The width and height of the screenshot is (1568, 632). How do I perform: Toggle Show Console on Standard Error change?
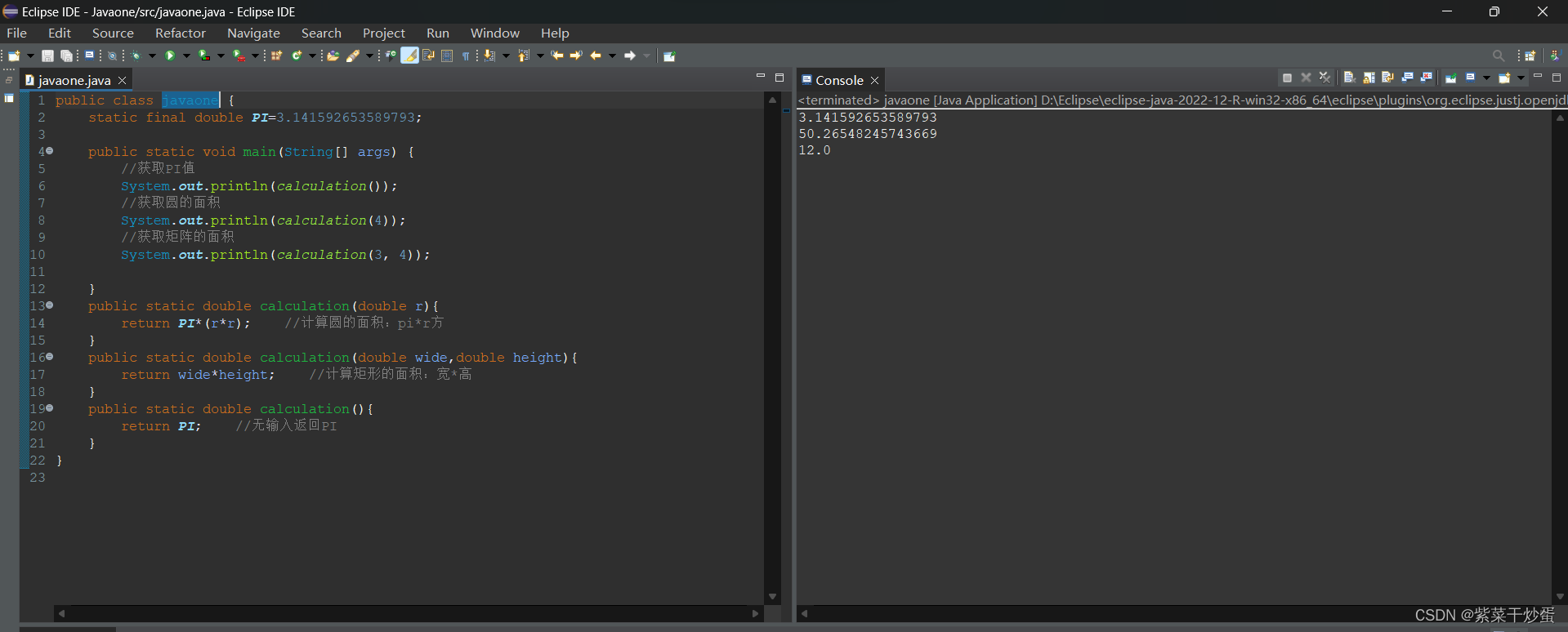(1426, 78)
